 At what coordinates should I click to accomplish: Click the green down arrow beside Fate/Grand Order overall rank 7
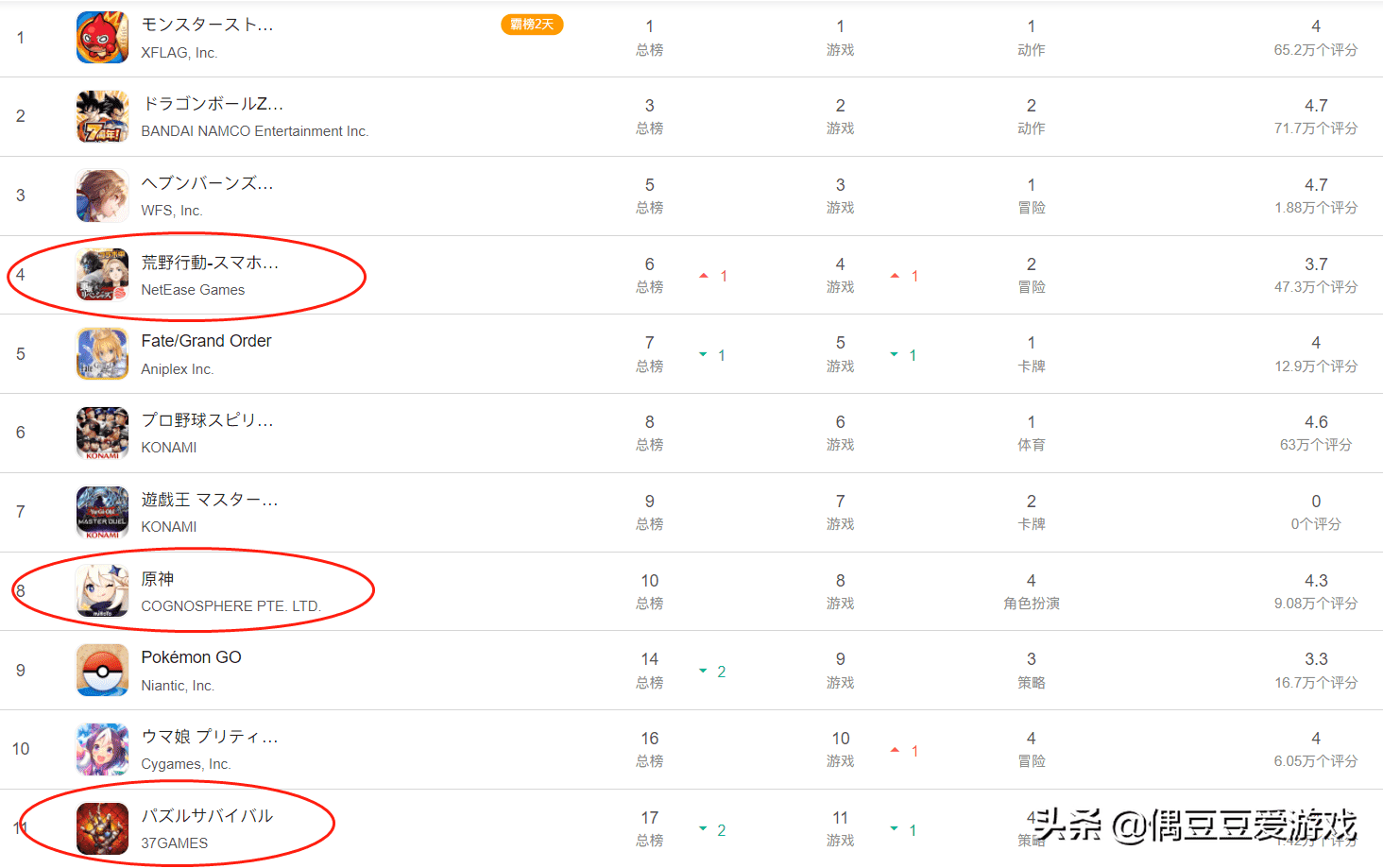point(703,355)
